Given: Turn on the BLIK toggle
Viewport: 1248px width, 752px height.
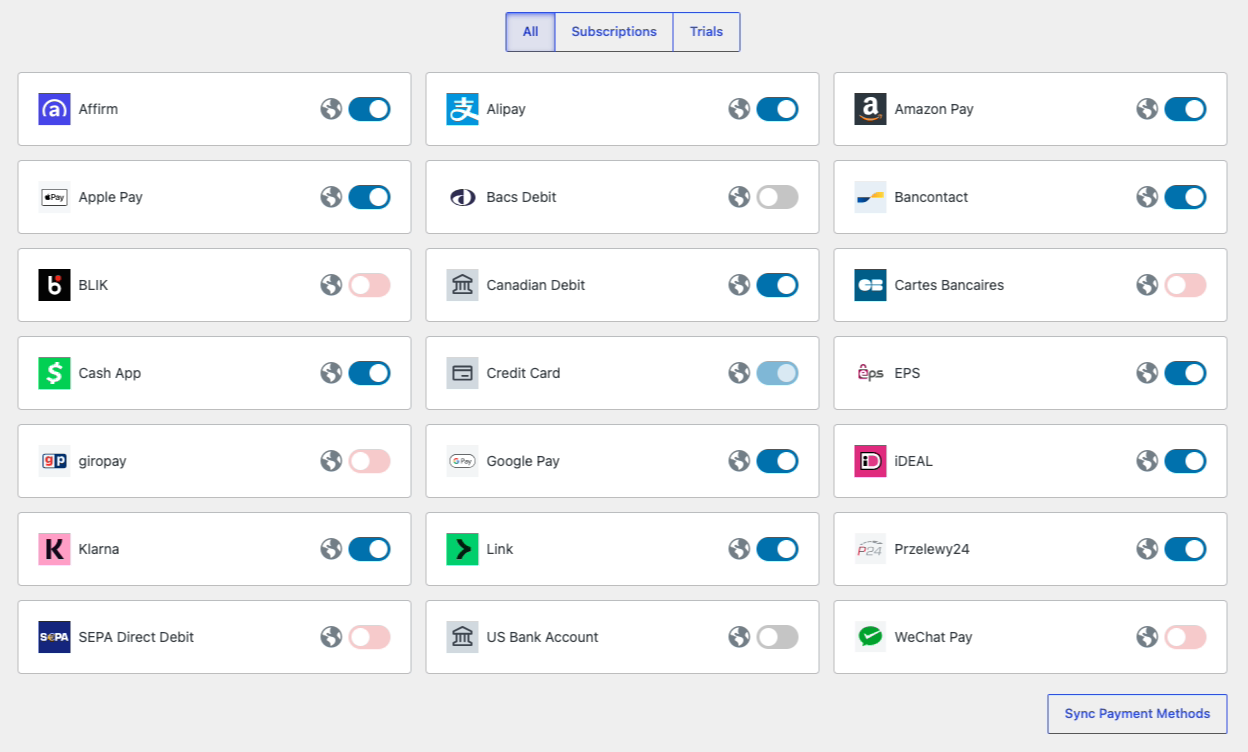Looking at the screenshot, I should (x=369, y=285).
